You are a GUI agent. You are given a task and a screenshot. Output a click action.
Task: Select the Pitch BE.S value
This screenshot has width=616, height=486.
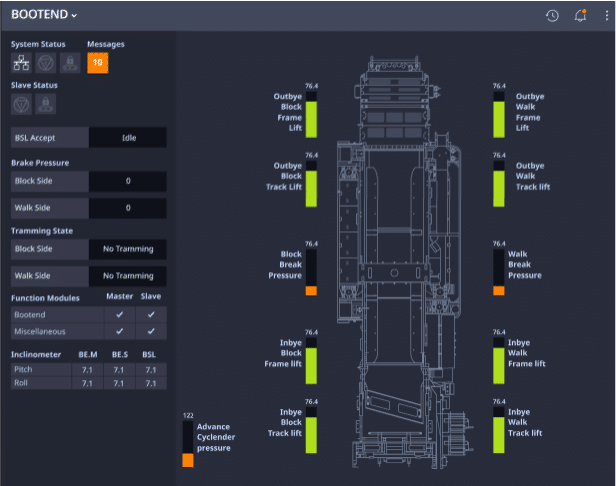click(x=119, y=370)
